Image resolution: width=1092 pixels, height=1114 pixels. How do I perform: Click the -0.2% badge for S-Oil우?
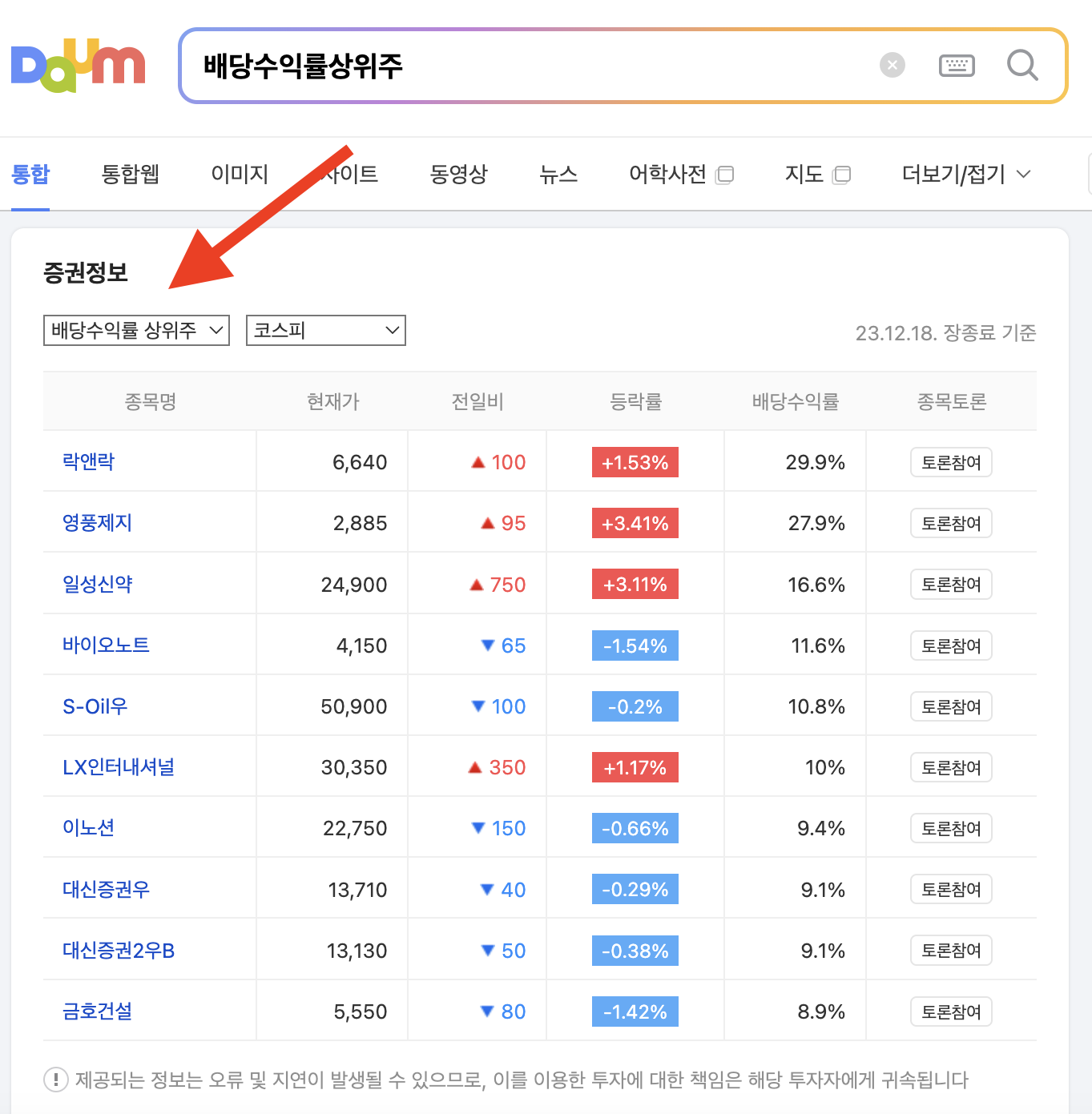(635, 706)
